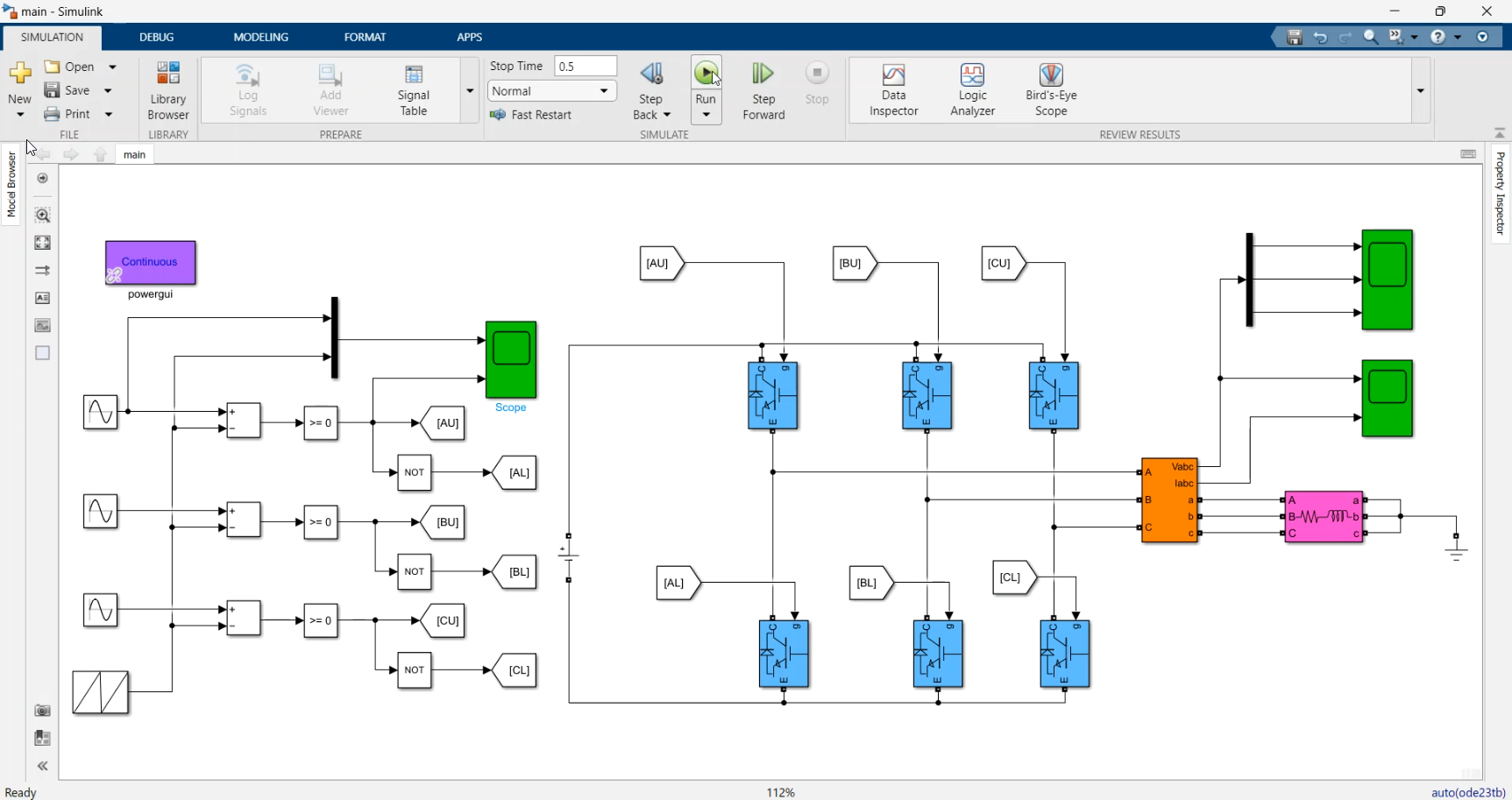1512x800 pixels.
Task: Select the orange three-phase measurement block
Action: click(1169, 500)
